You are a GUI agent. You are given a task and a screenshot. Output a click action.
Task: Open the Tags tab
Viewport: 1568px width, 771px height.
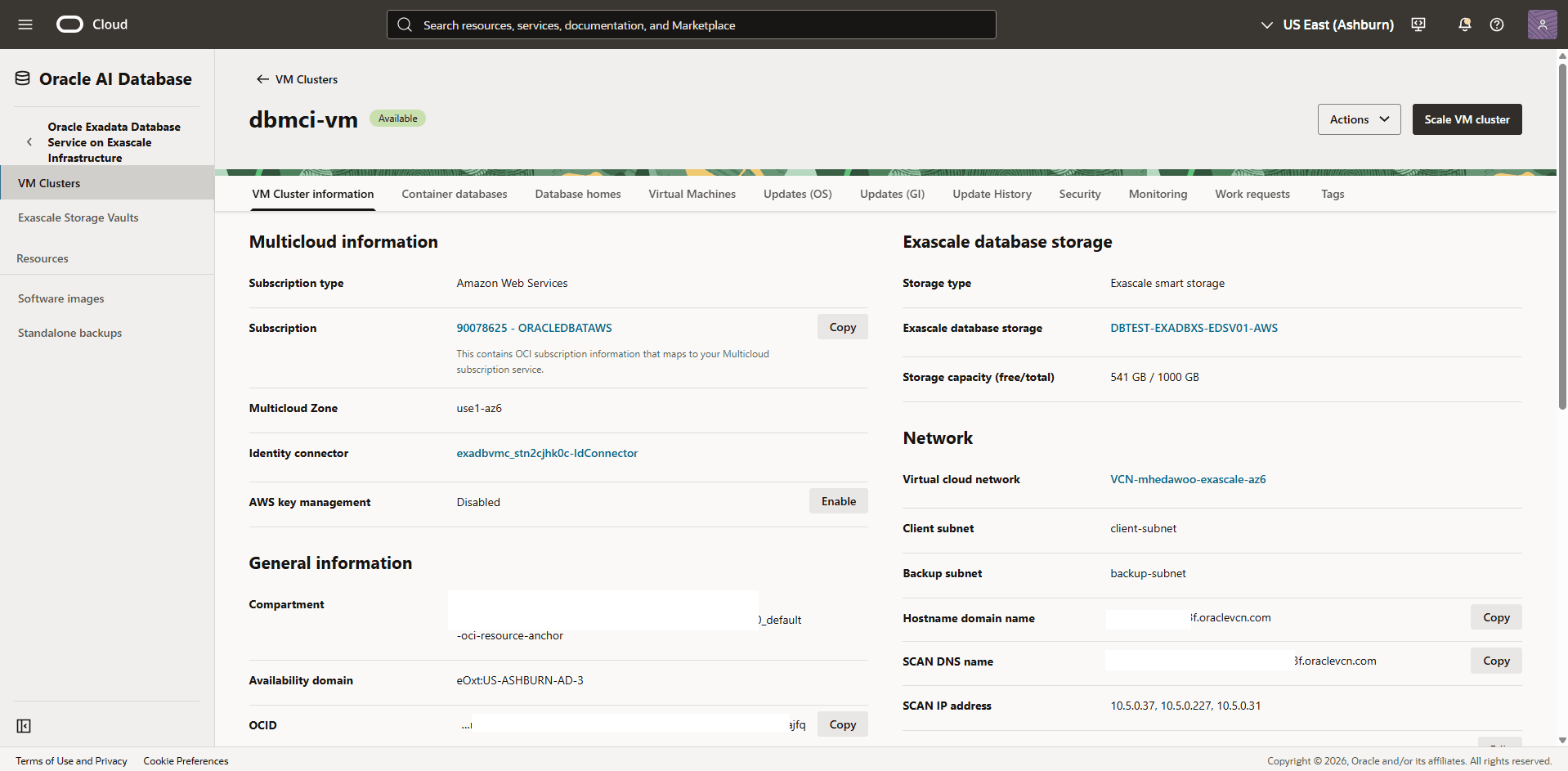click(1333, 194)
